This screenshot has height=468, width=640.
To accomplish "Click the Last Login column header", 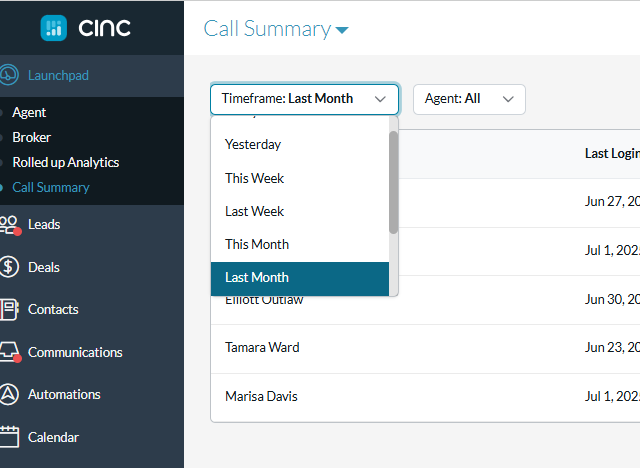I will [x=612, y=153].
